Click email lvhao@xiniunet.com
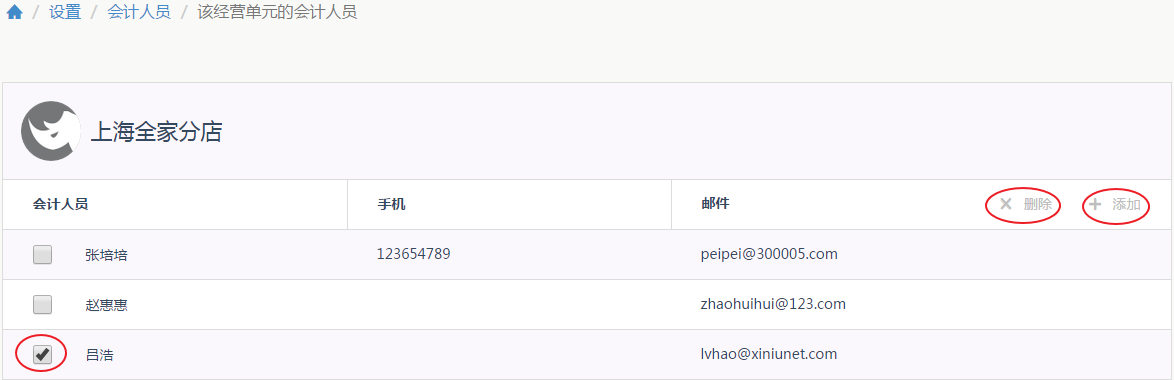The width and height of the screenshot is (1174, 380). click(769, 354)
